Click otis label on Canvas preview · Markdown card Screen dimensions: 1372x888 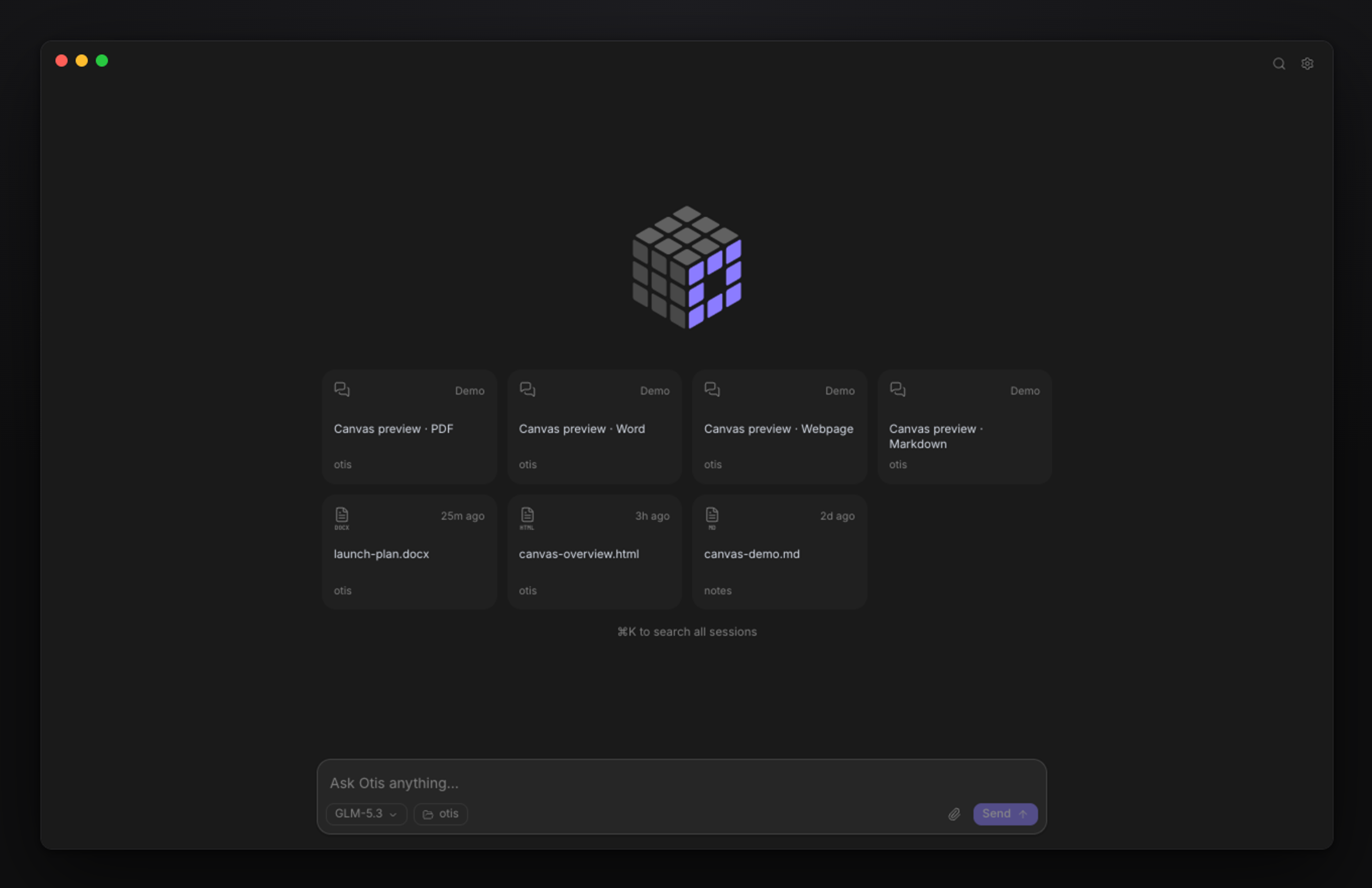tap(897, 464)
